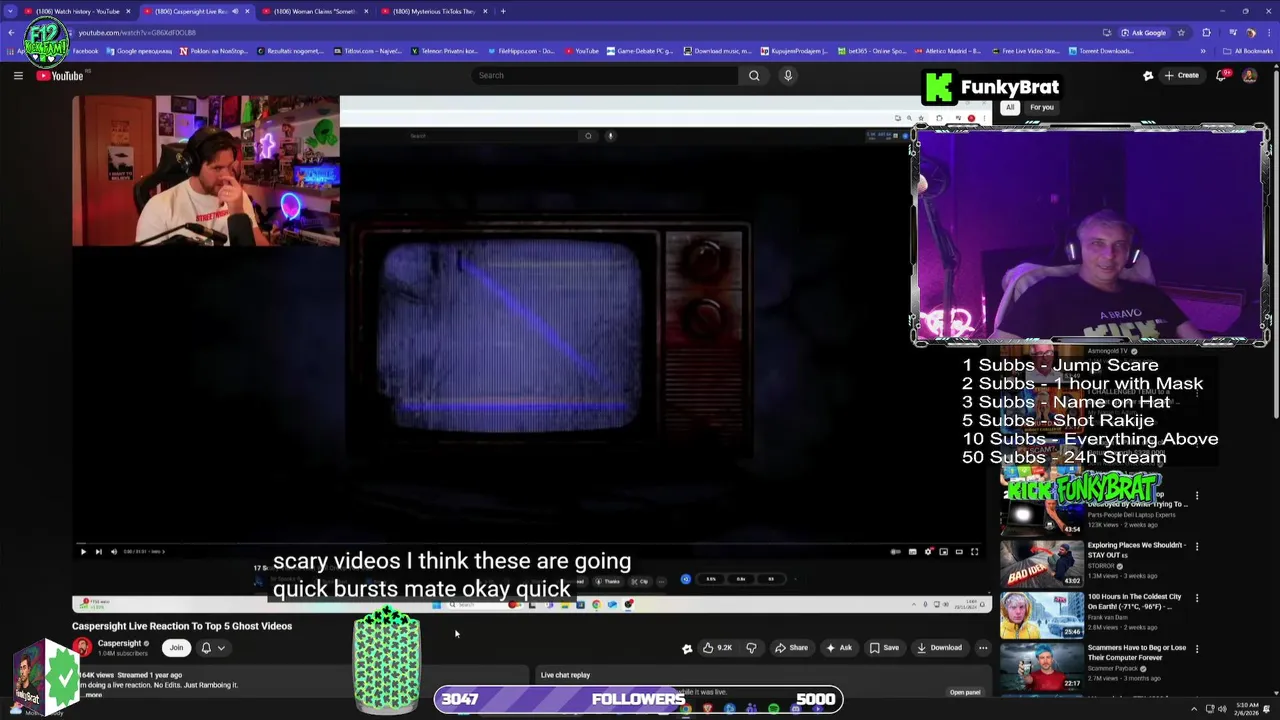Image resolution: width=1280 pixels, height=720 pixels.
Task: Open the video player settings gear
Action: (928, 551)
